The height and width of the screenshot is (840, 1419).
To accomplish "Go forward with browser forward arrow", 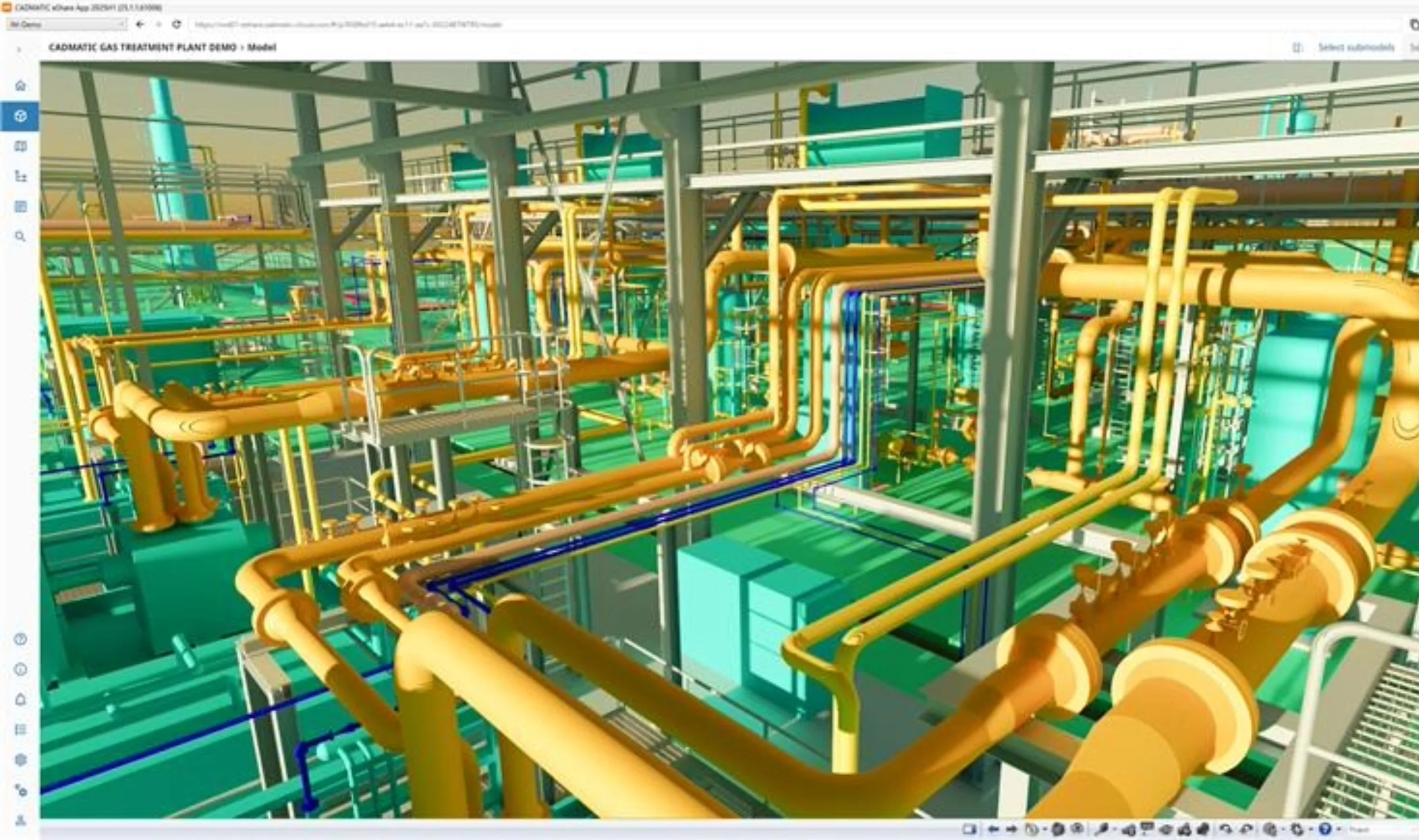I will point(158,24).
